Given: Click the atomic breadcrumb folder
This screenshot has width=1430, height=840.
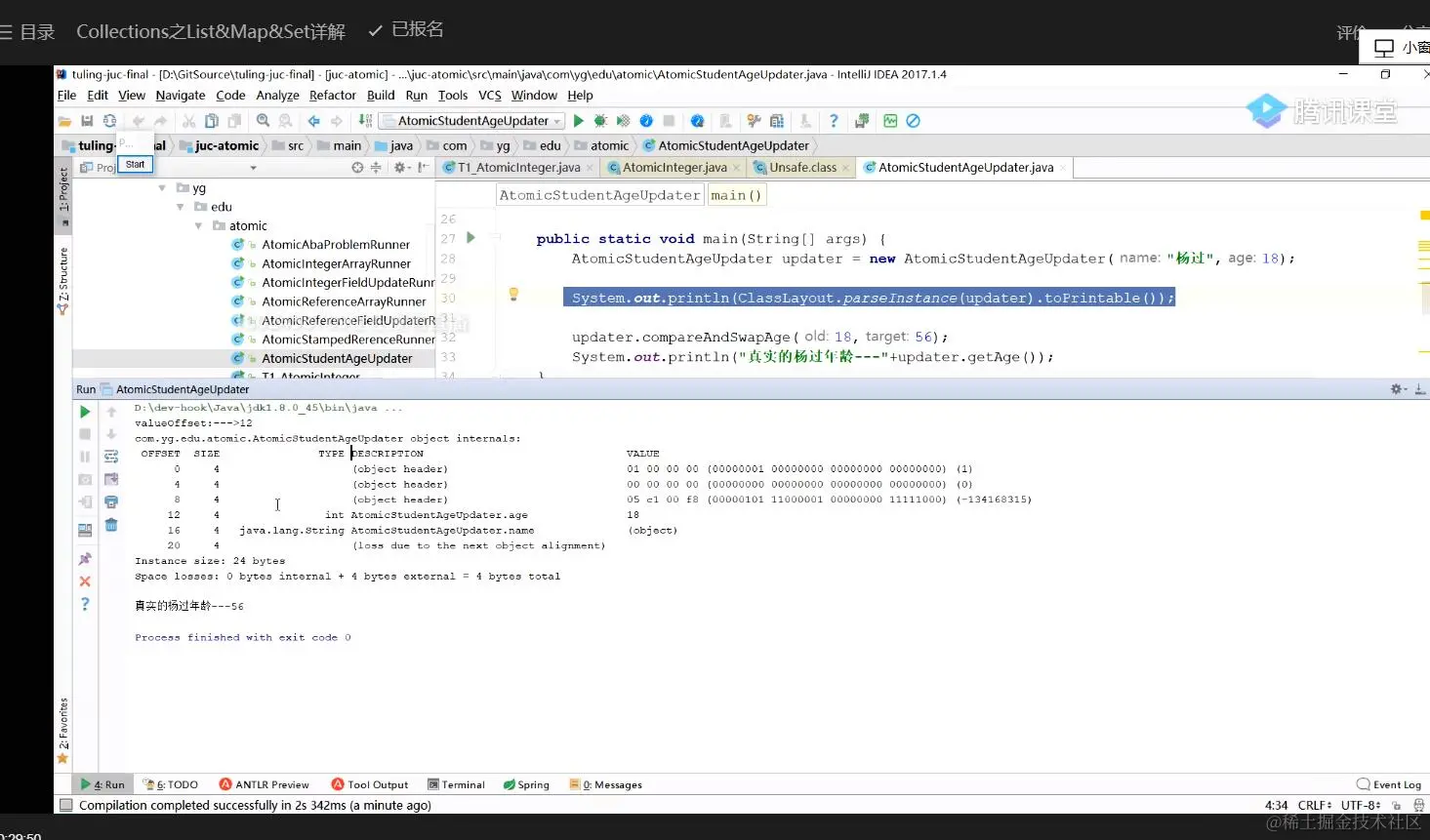Looking at the screenshot, I should [x=602, y=146].
